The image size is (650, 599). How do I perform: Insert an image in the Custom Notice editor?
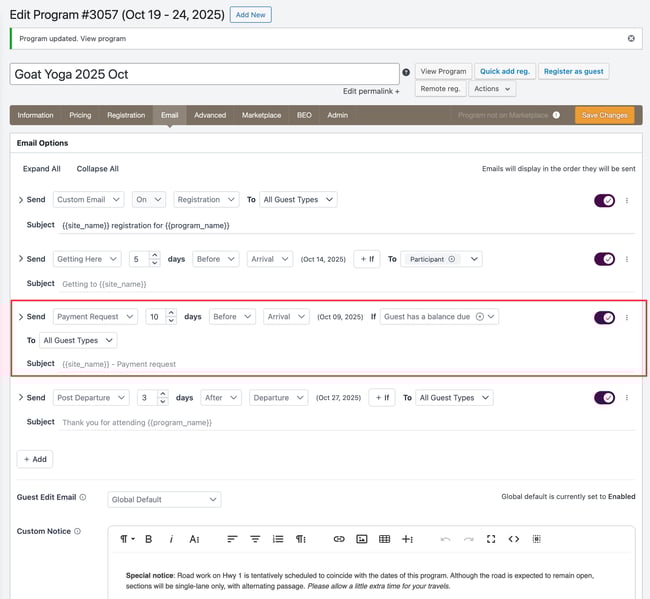pyautogui.click(x=362, y=539)
